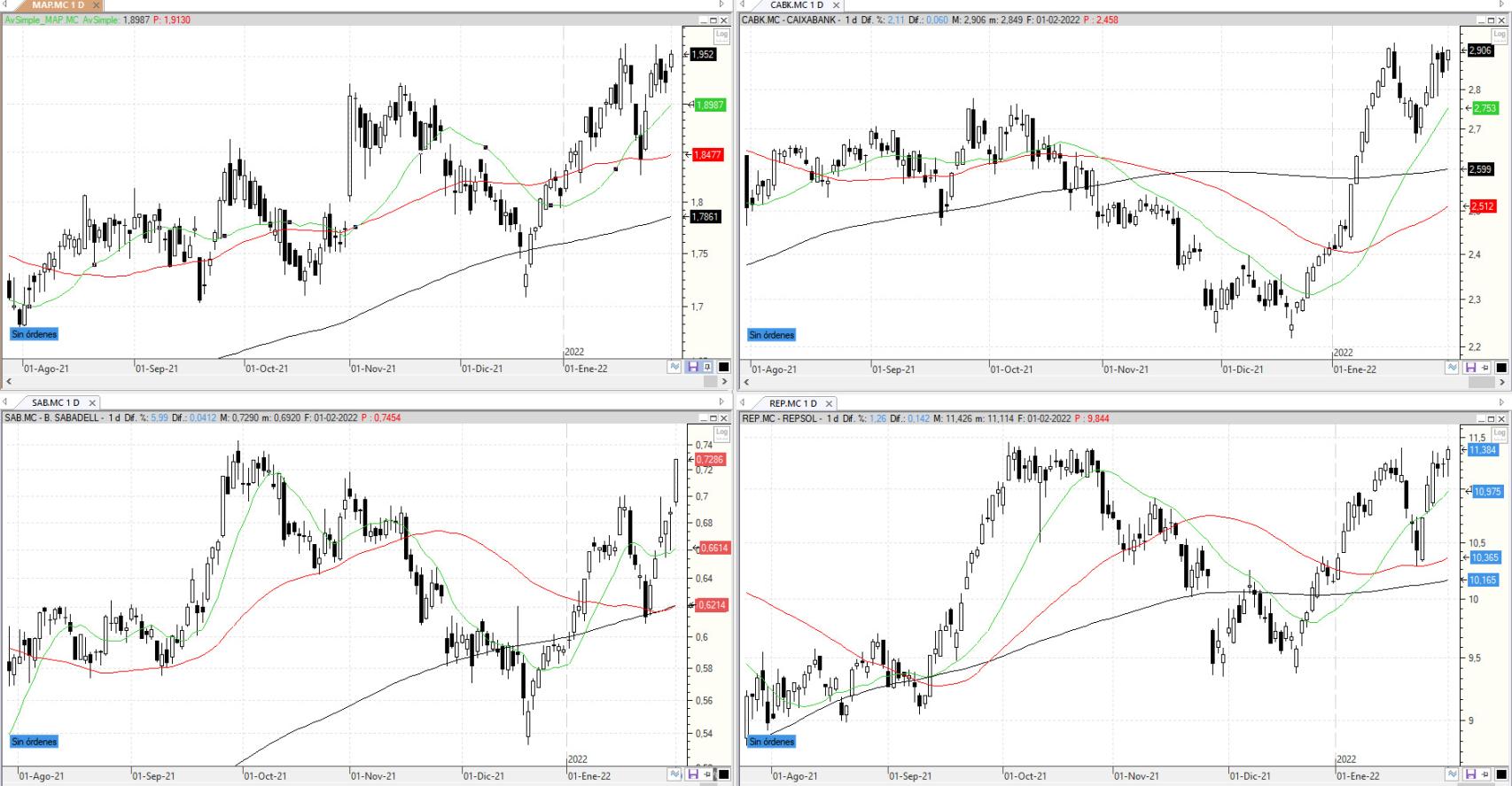Click the 2,599 average label on CAIXABANK axis
The width and height of the screenshot is (1512, 786).
coord(1481,169)
